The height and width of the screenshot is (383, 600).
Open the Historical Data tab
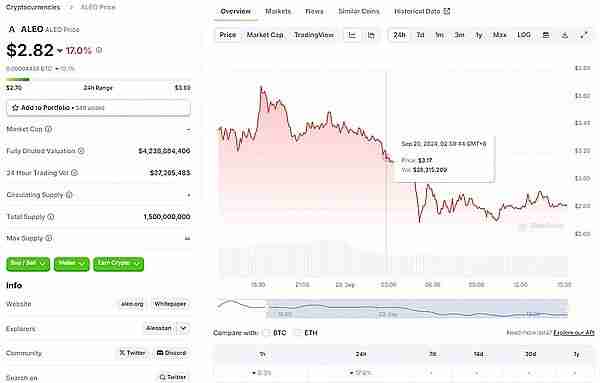(x=422, y=11)
